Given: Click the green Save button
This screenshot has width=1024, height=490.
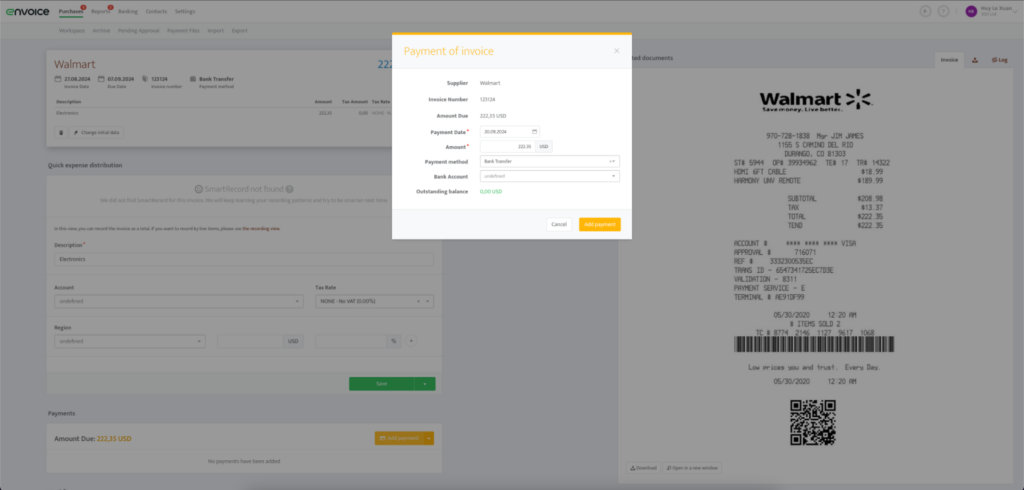Looking at the screenshot, I should coord(381,384).
